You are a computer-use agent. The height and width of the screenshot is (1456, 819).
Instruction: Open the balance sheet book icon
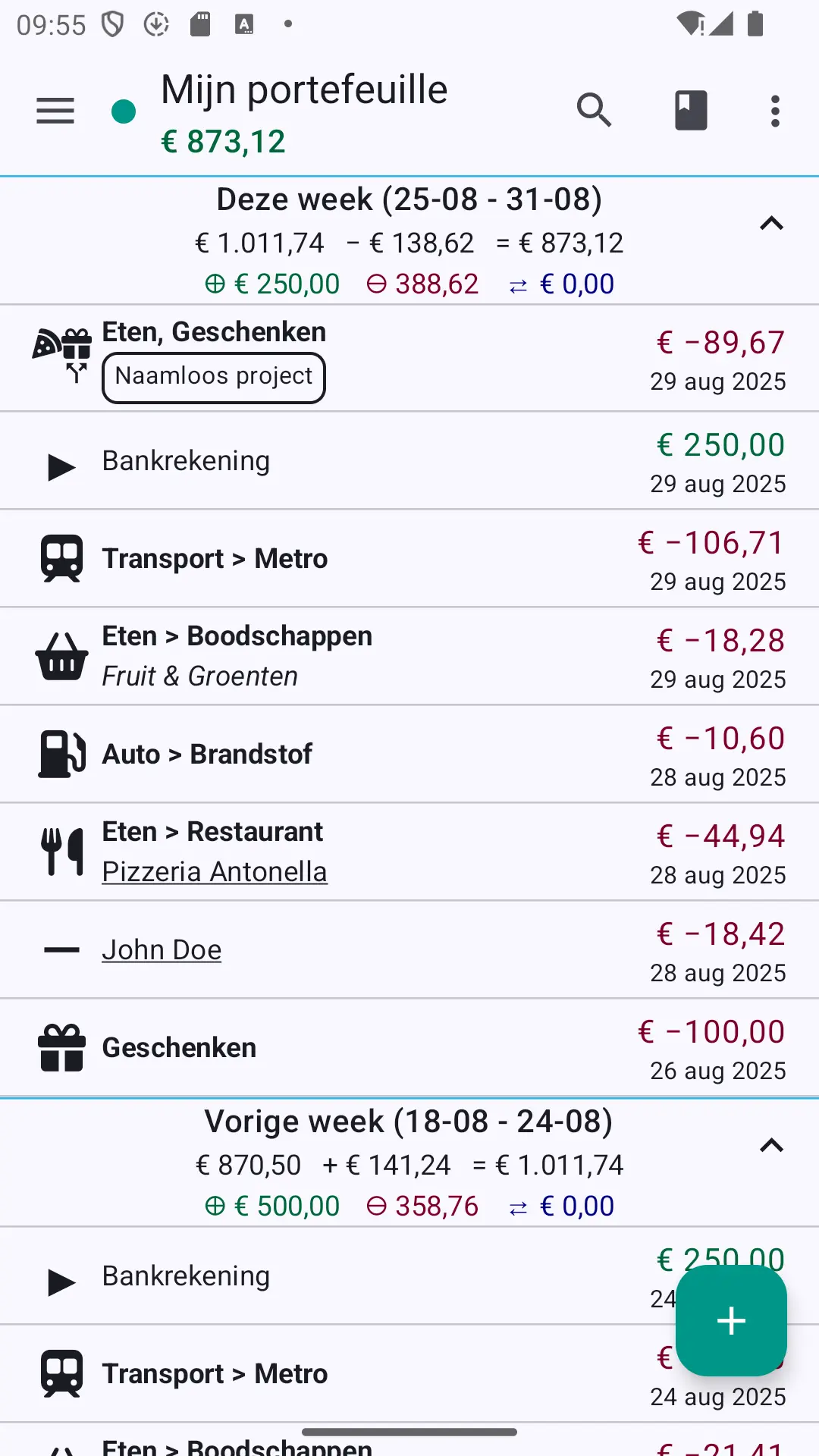point(691,111)
